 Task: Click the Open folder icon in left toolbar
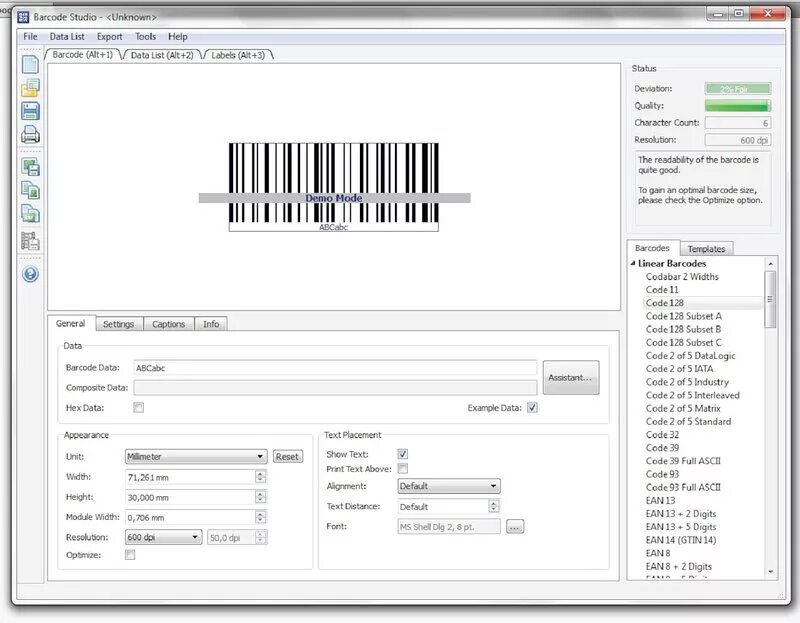click(x=30, y=88)
